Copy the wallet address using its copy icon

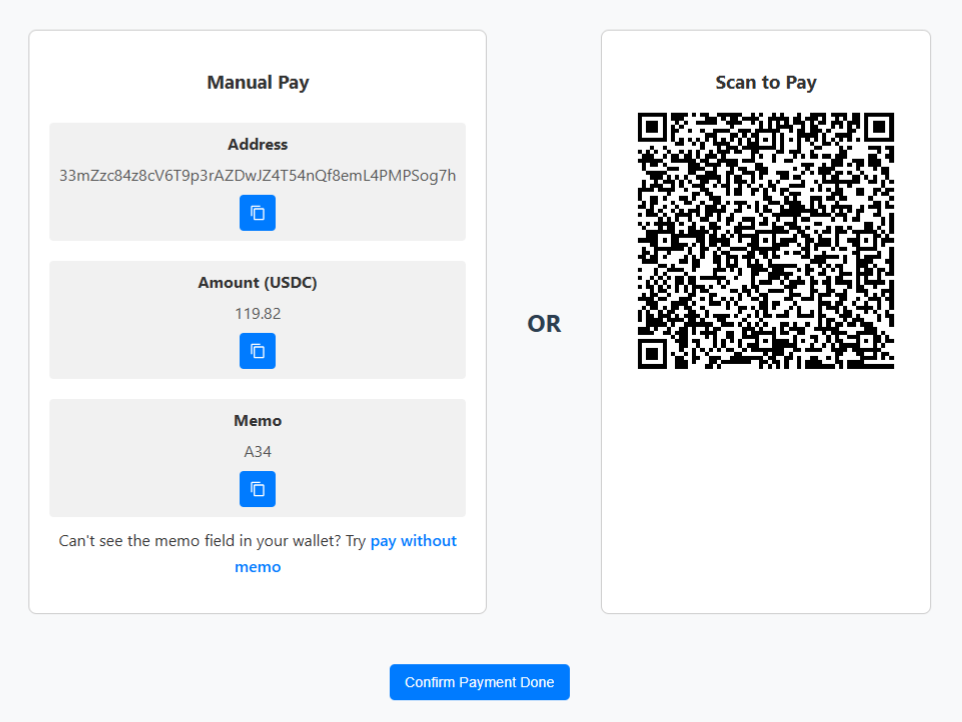tap(257, 212)
